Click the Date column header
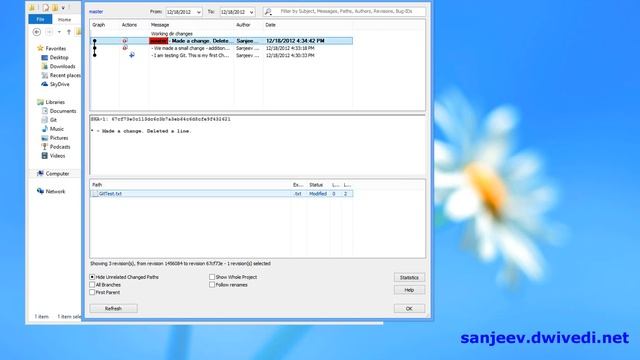The height and width of the screenshot is (360, 640). click(271, 25)
